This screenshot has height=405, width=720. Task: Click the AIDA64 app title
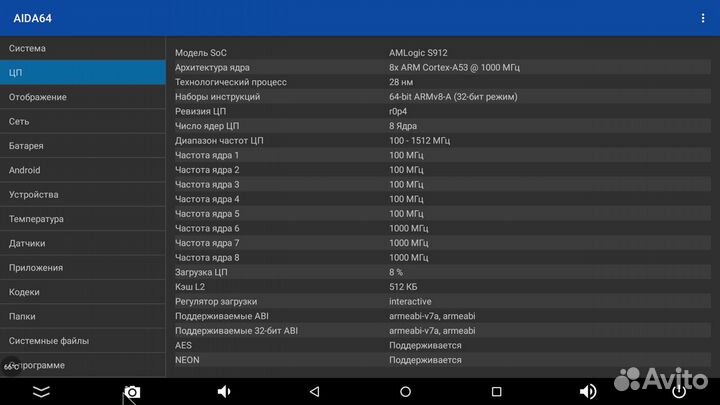[32, 18]
